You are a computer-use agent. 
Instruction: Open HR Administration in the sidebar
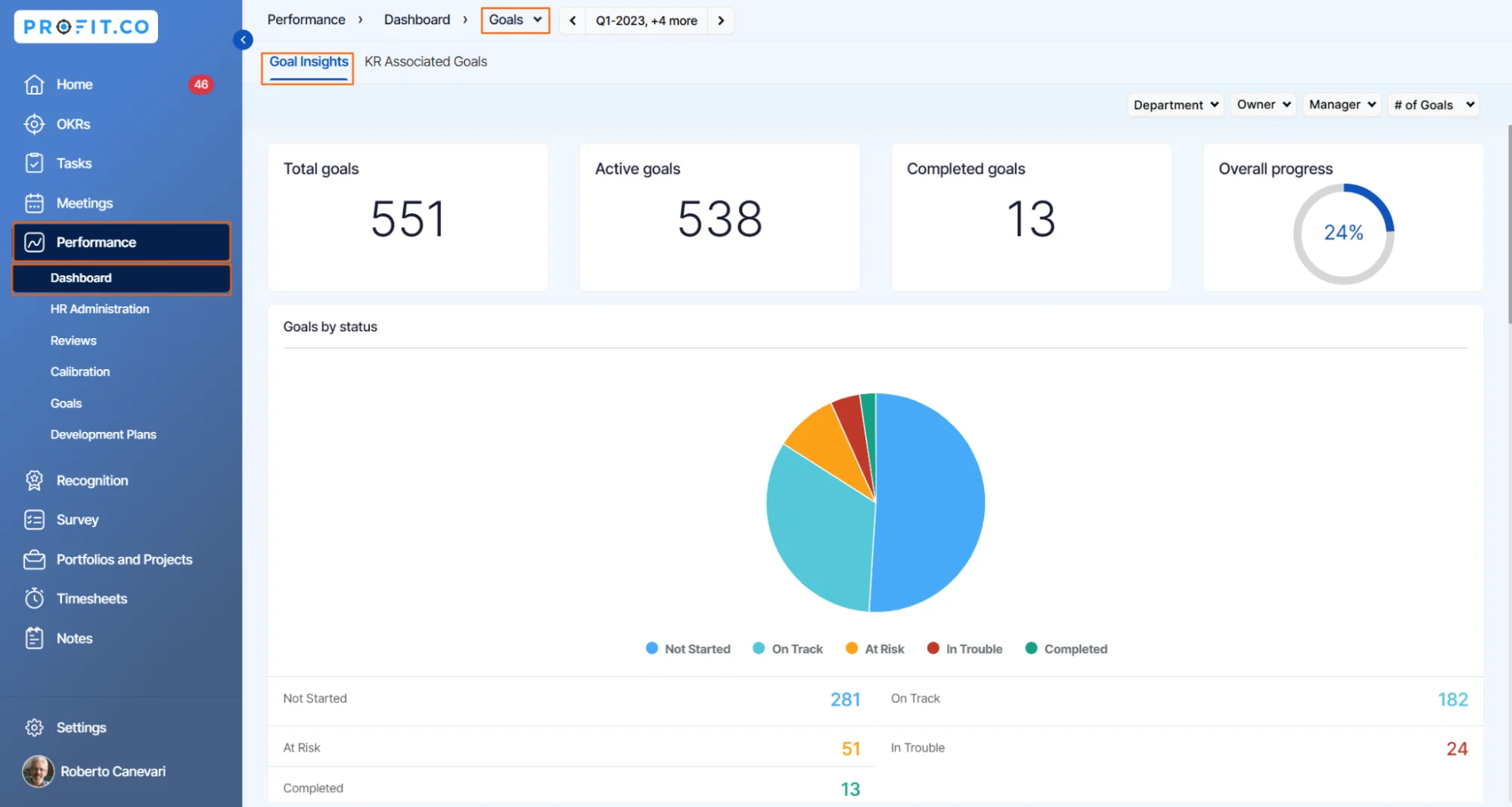pos(100,309)
